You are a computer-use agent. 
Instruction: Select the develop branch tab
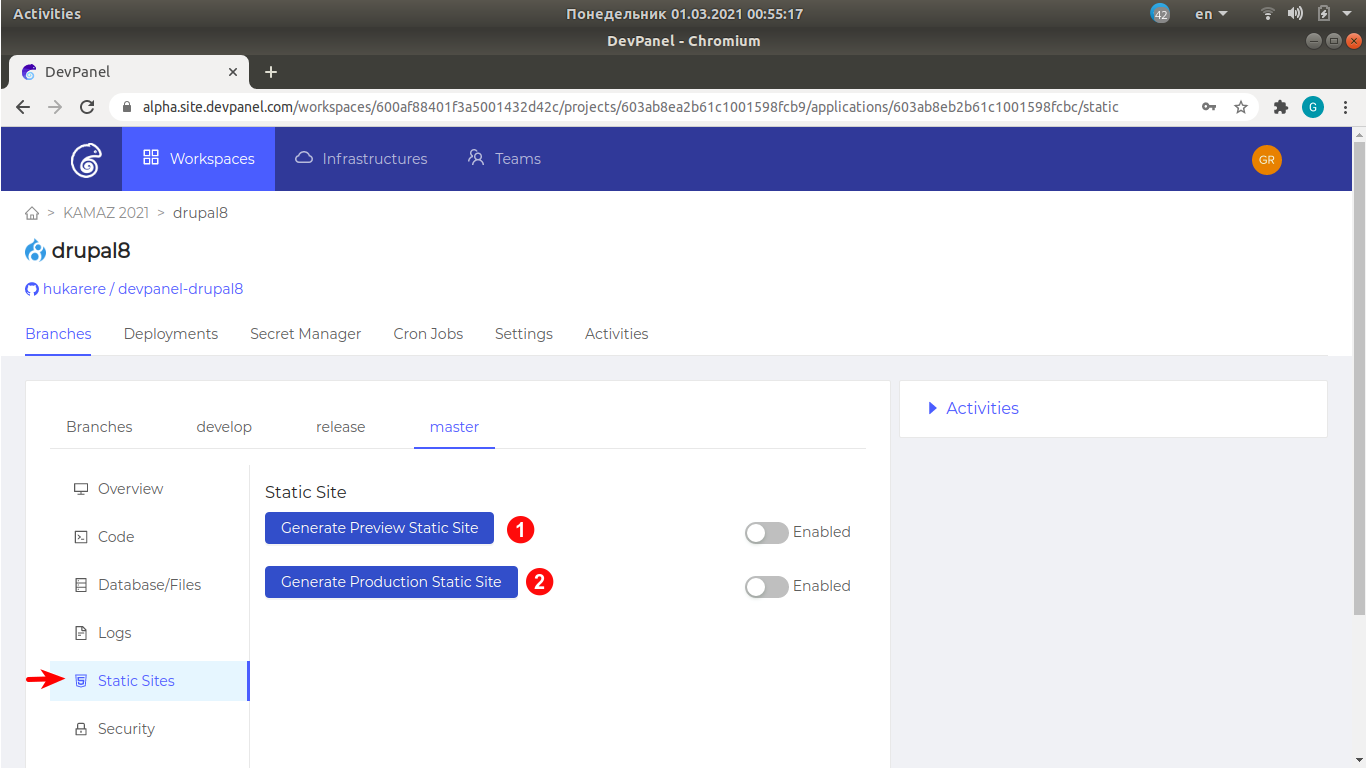pyautogui.click(x=224, y=426)
